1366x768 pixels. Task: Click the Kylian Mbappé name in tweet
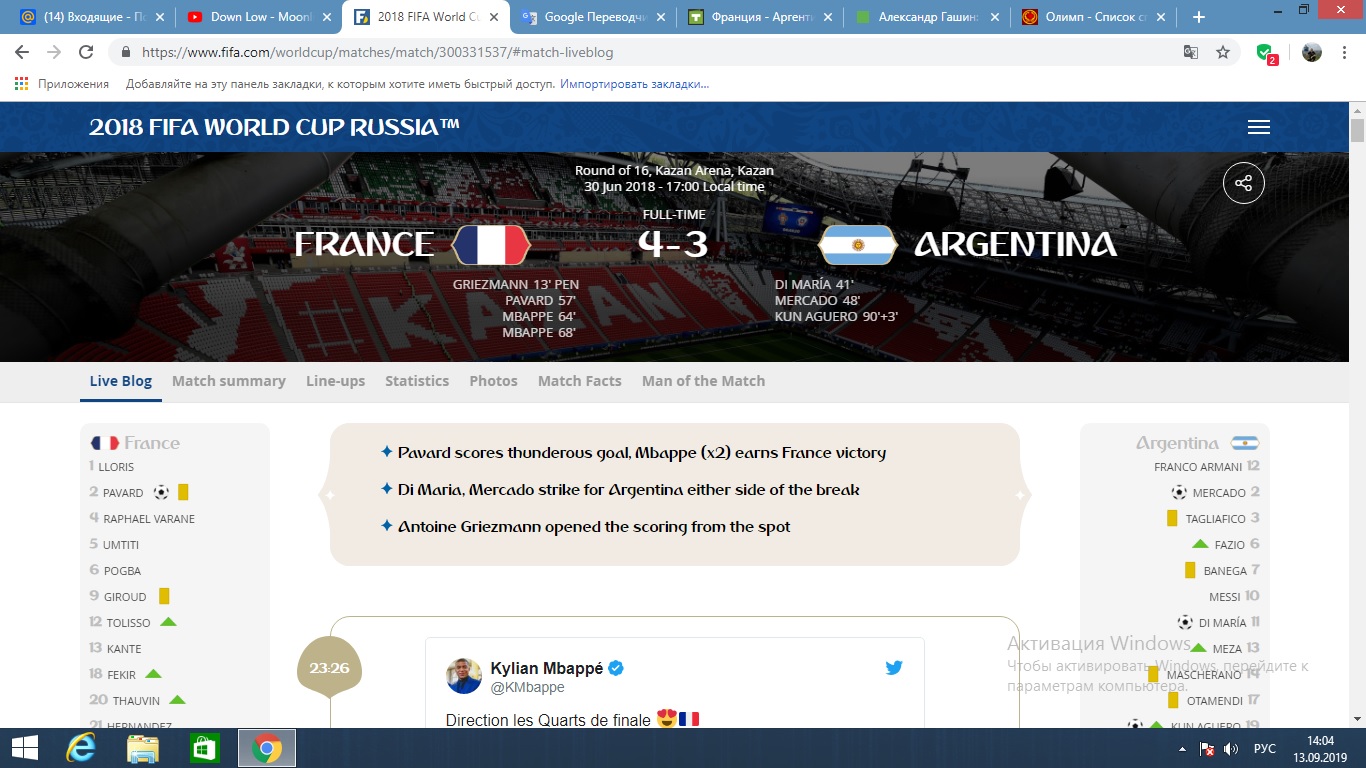(x=547, y=668)
